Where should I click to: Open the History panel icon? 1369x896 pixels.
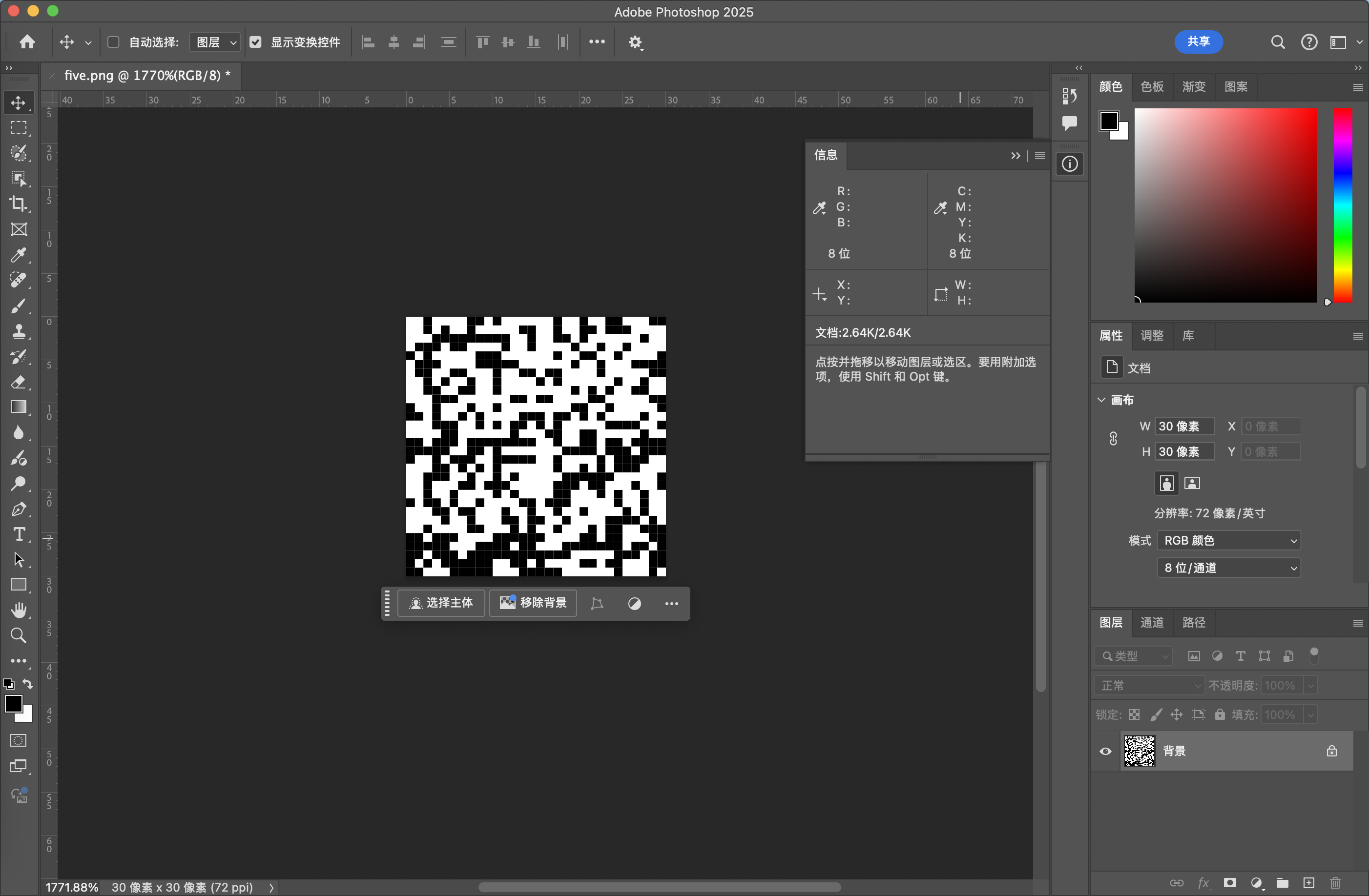click(x=1069, y=96)
